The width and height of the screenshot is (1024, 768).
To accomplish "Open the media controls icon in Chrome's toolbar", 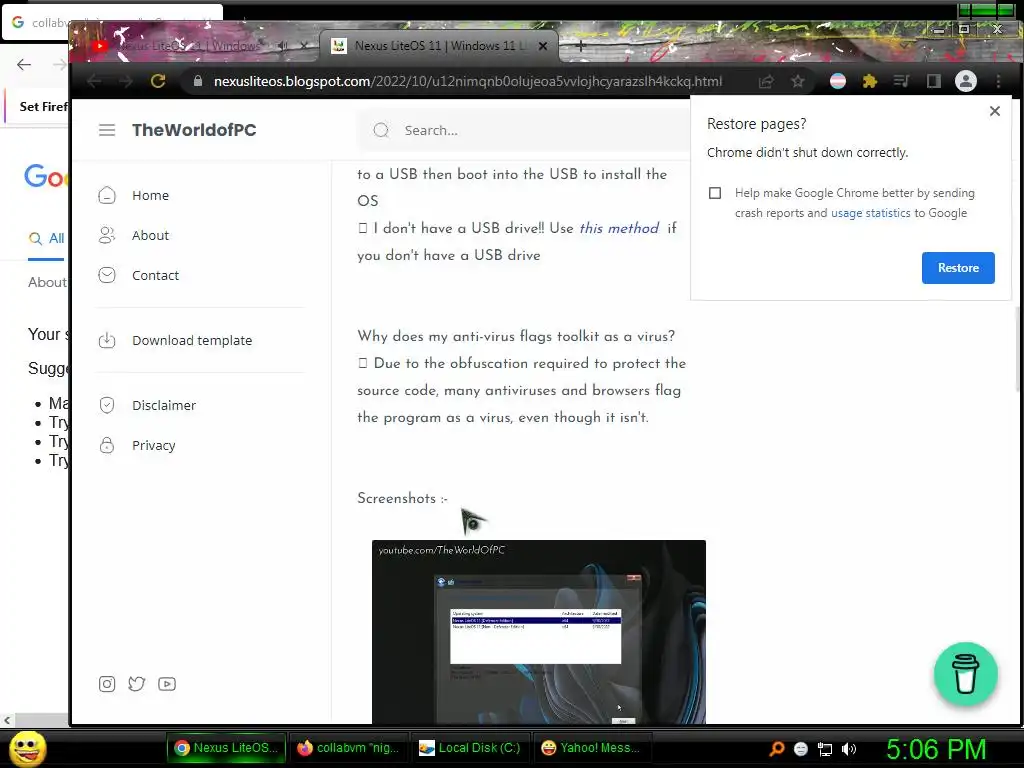I will point(901,81).
